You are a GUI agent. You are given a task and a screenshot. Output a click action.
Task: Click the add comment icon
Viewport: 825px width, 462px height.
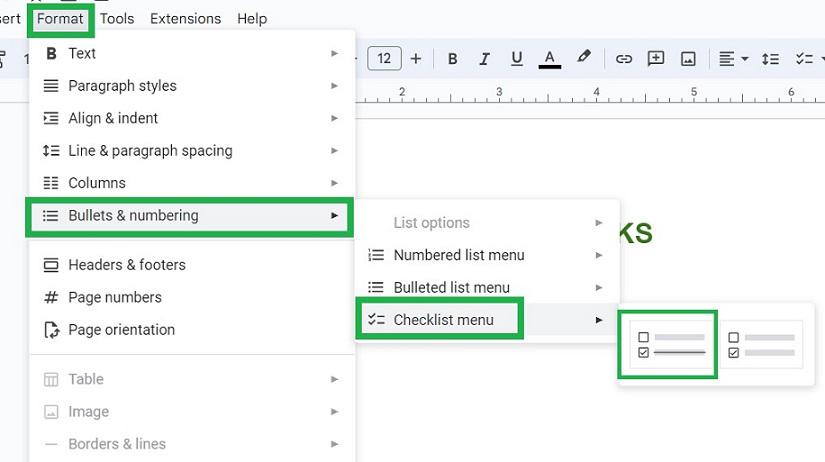(656, 59)
